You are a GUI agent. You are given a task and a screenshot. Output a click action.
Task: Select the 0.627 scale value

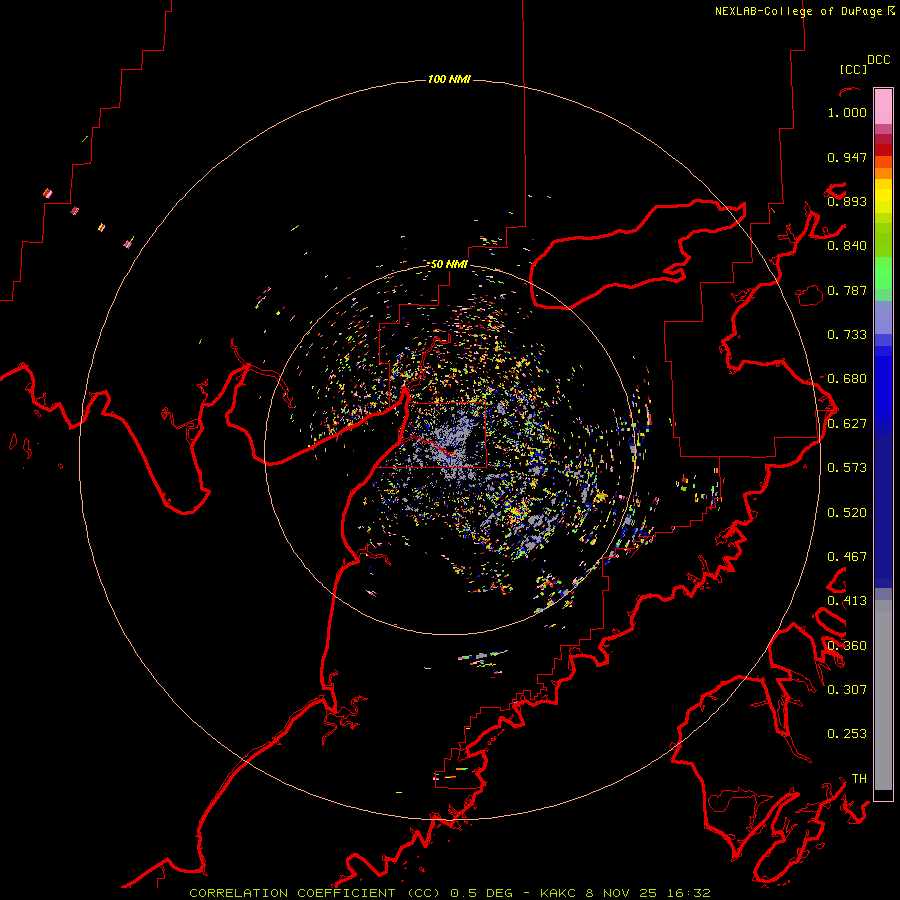(847, 424)
